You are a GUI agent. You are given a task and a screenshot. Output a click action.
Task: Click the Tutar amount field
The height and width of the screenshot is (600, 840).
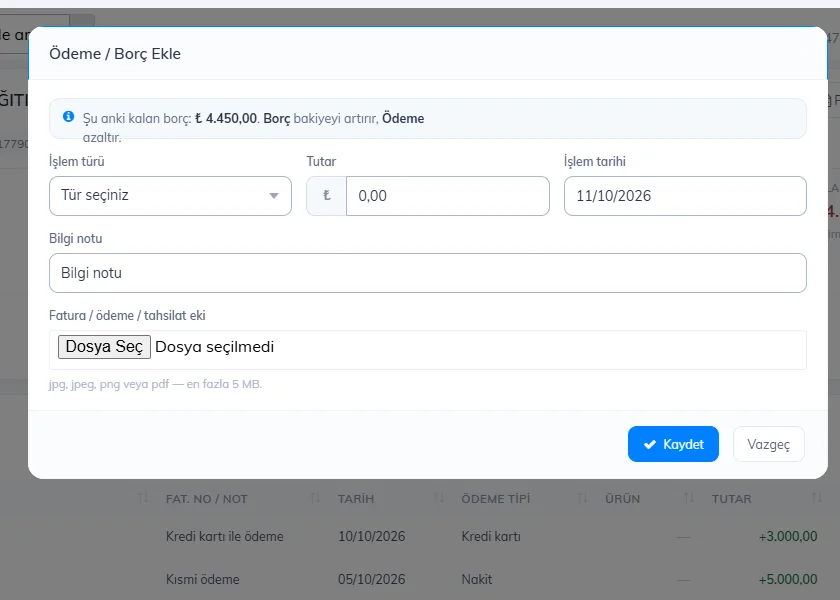click(x=448, y=196)
